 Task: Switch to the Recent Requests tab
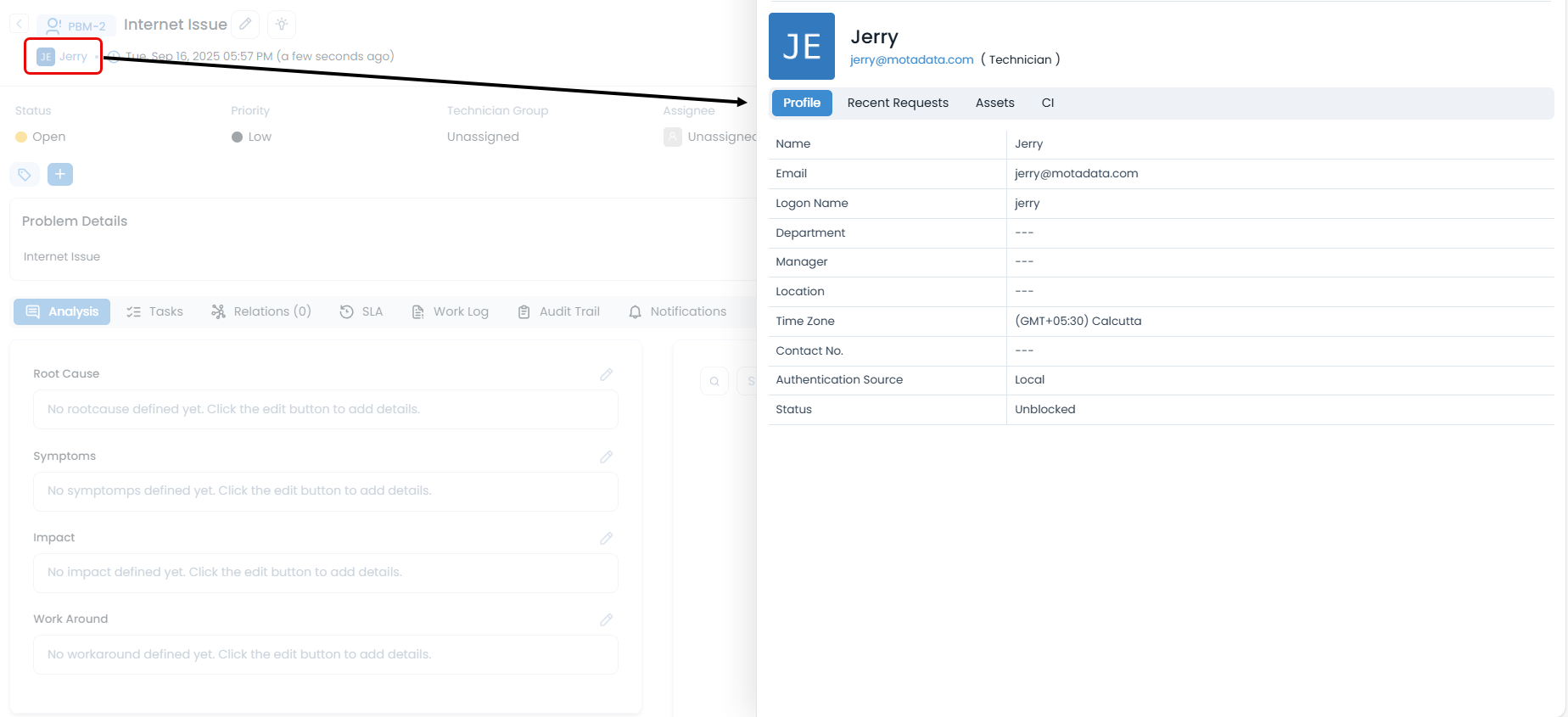(x=898, y=103)
